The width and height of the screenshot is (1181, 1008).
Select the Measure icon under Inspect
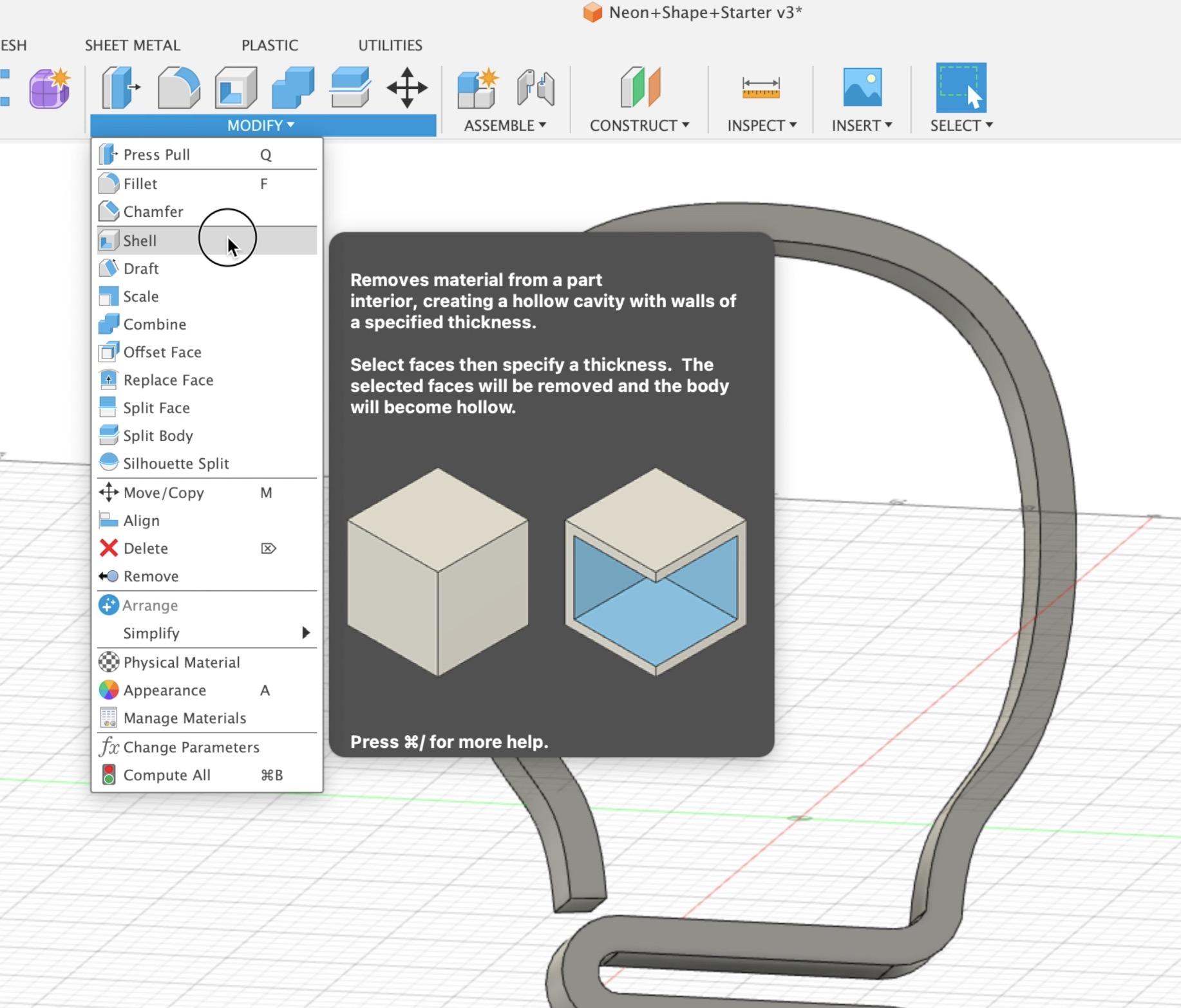pos(761,88)
